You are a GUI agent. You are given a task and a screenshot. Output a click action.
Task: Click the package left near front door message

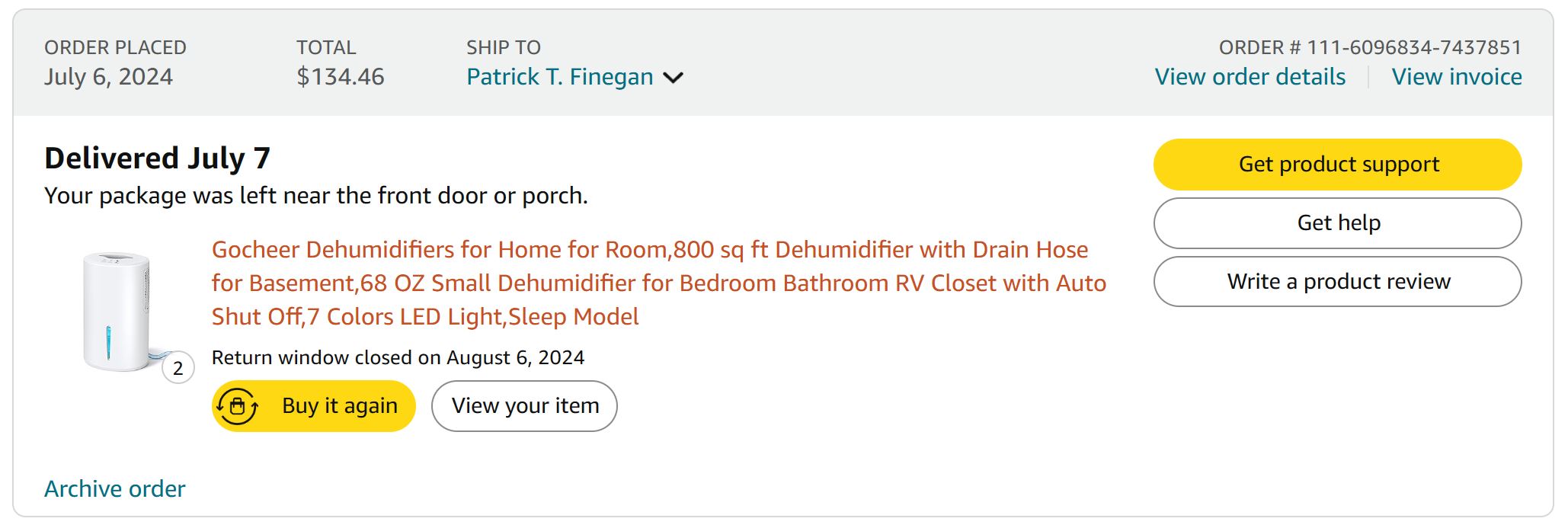(315, 196)
